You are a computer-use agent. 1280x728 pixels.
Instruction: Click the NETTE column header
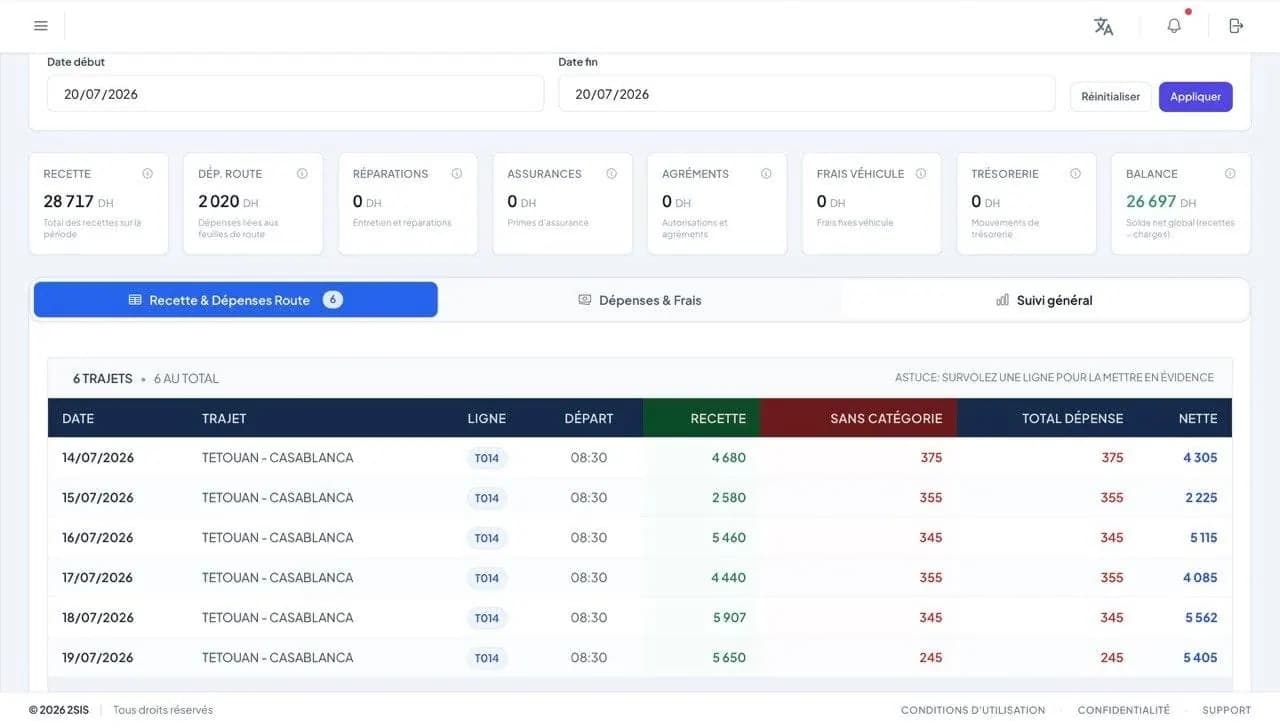(1198, 419)
